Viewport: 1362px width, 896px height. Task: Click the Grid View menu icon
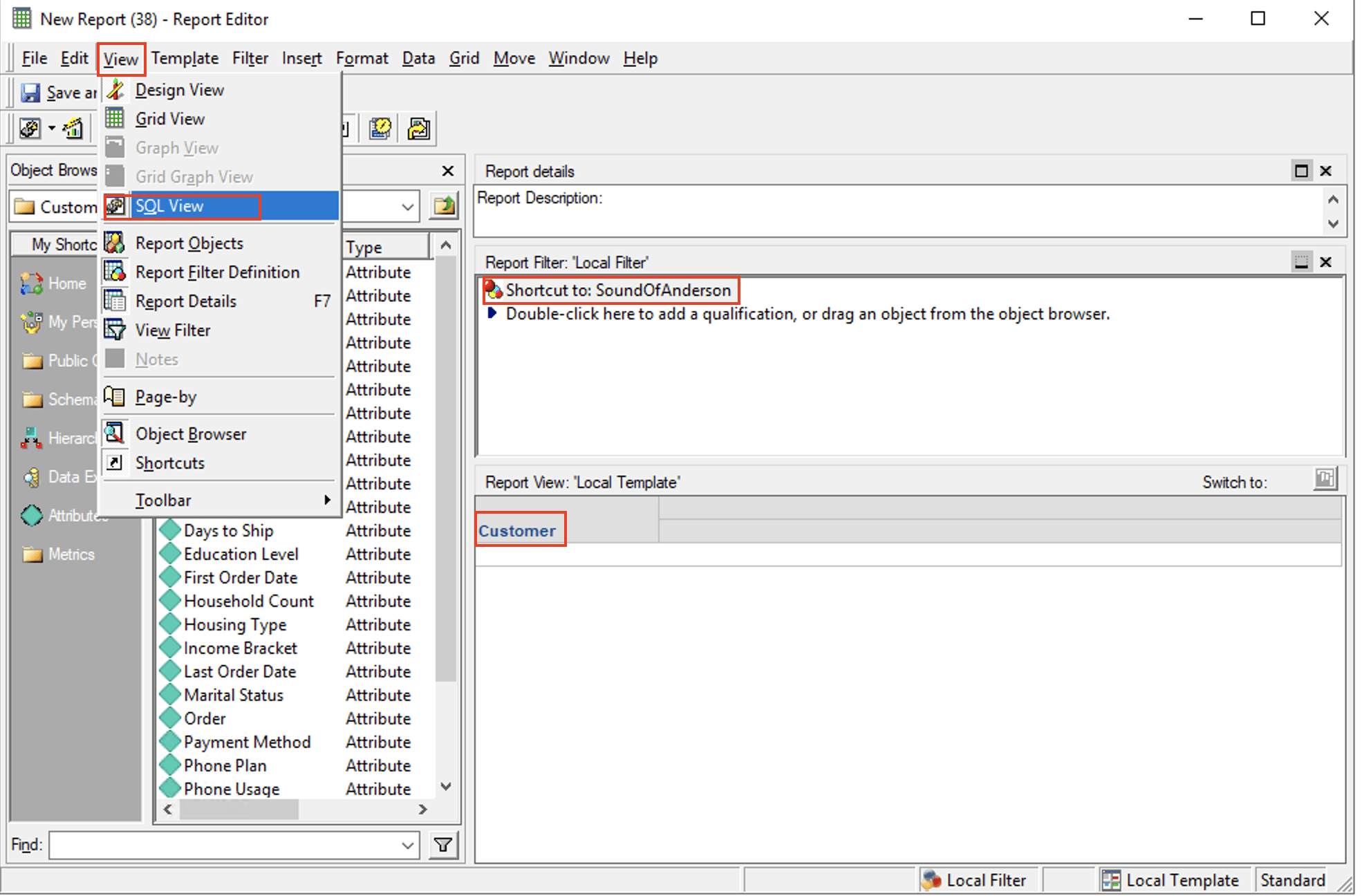coord(115,118)
